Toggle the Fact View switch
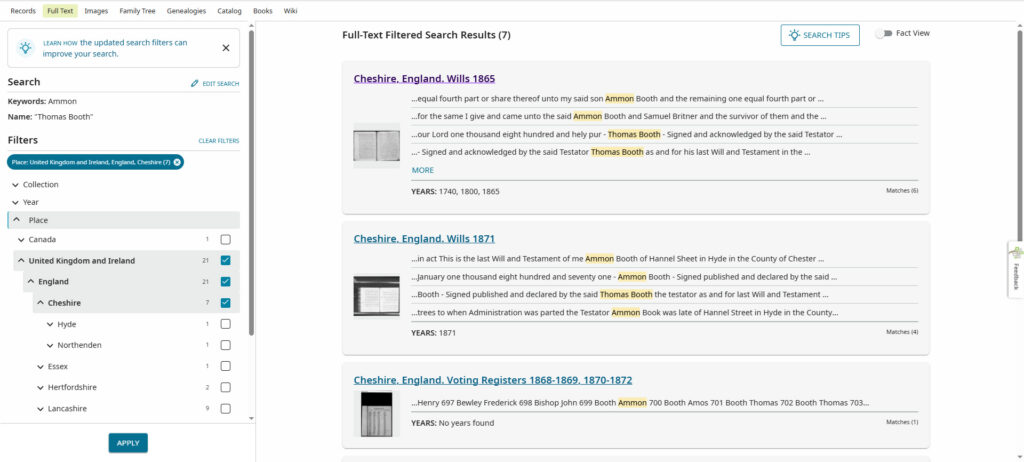The image size is (1024, 462). [x=883, y=34]
